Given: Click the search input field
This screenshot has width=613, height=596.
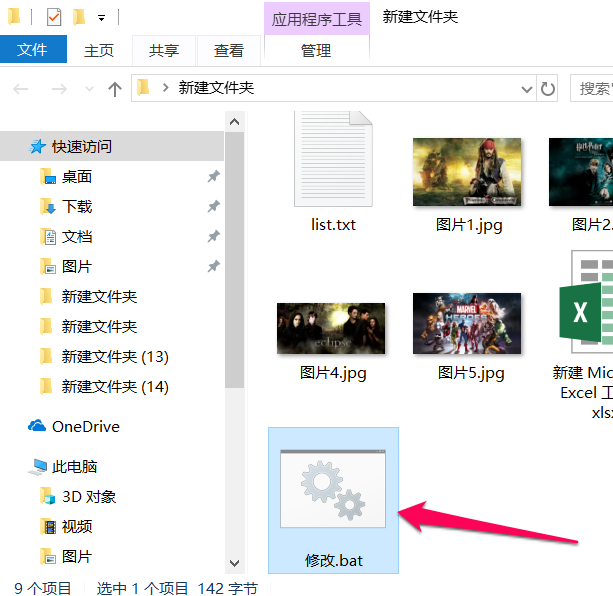Looking at the screenshot, I should pos(594,88).
